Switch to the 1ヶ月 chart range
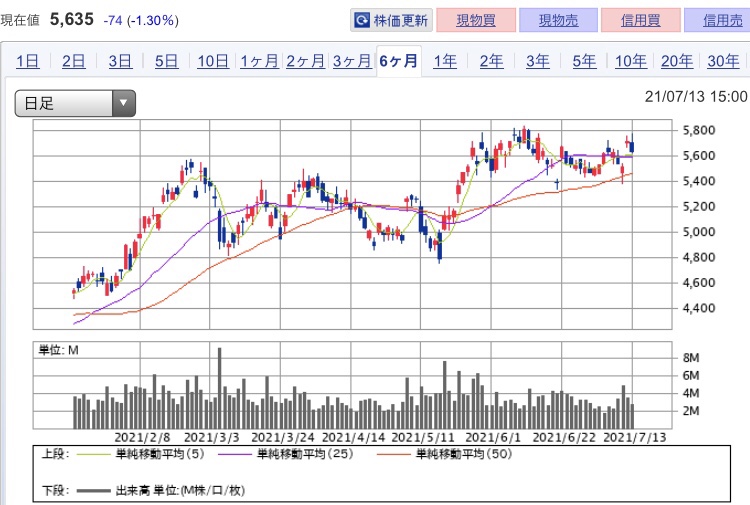The height and width of the screenshot is (505, 750). [259, 61]
